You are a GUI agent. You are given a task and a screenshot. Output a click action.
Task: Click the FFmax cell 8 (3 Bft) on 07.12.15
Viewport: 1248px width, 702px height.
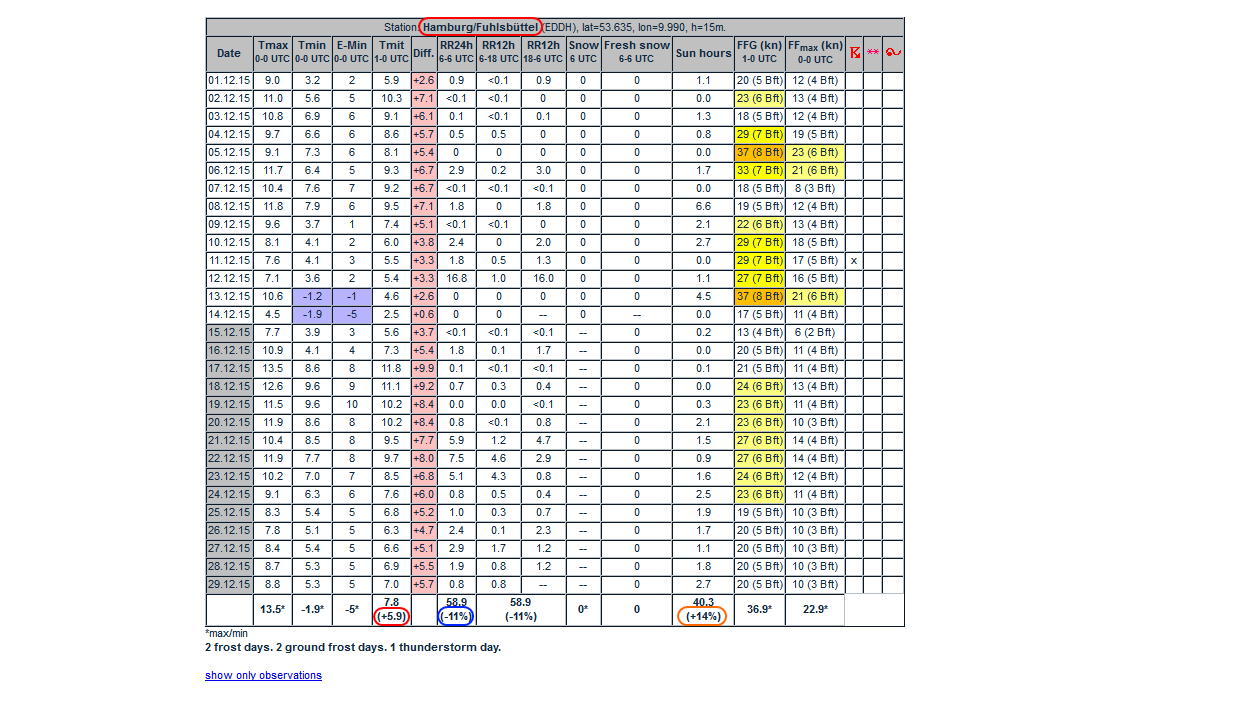tap(815, 189)
